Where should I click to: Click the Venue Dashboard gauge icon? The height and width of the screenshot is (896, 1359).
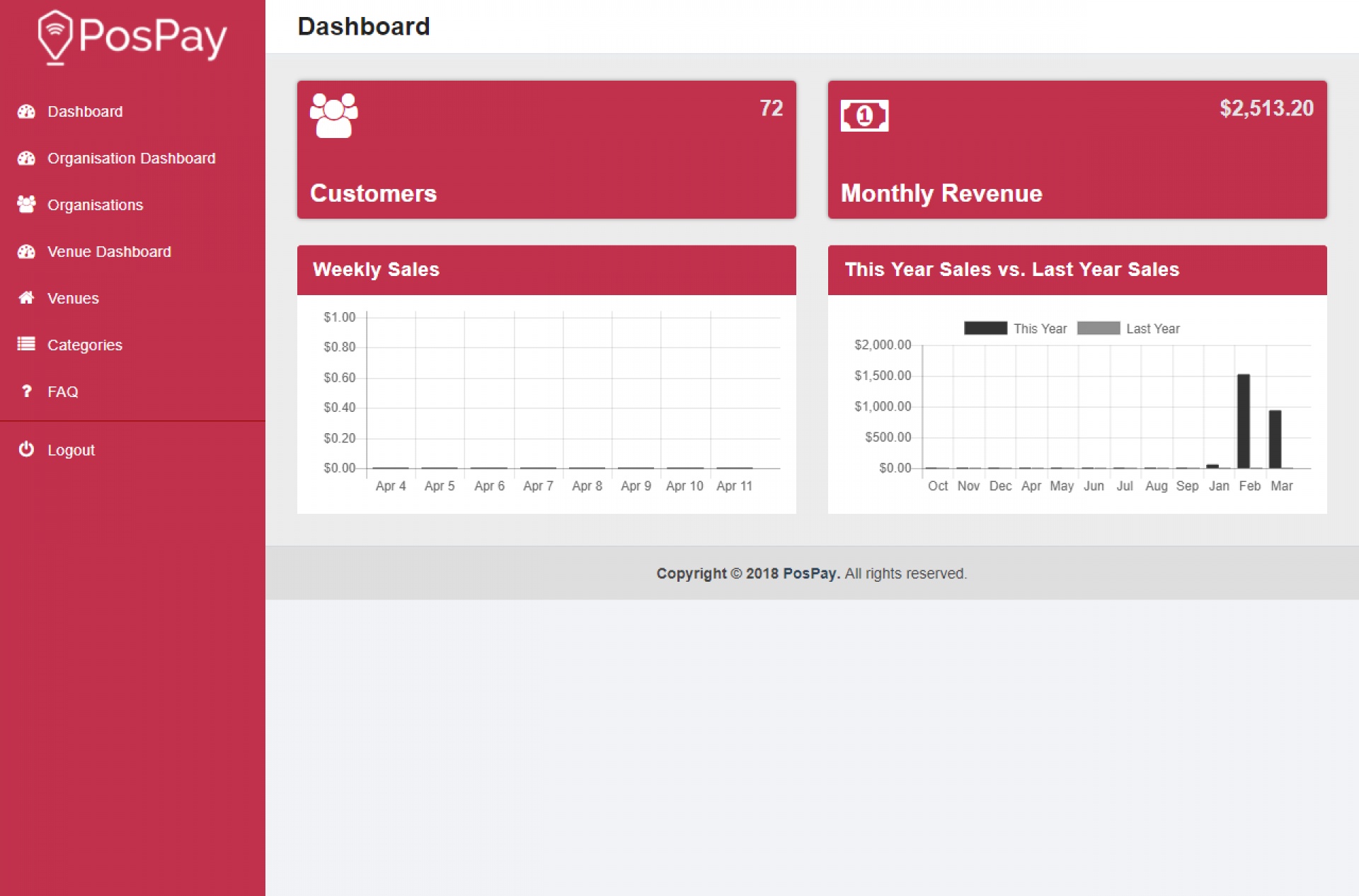click(26, 252)
